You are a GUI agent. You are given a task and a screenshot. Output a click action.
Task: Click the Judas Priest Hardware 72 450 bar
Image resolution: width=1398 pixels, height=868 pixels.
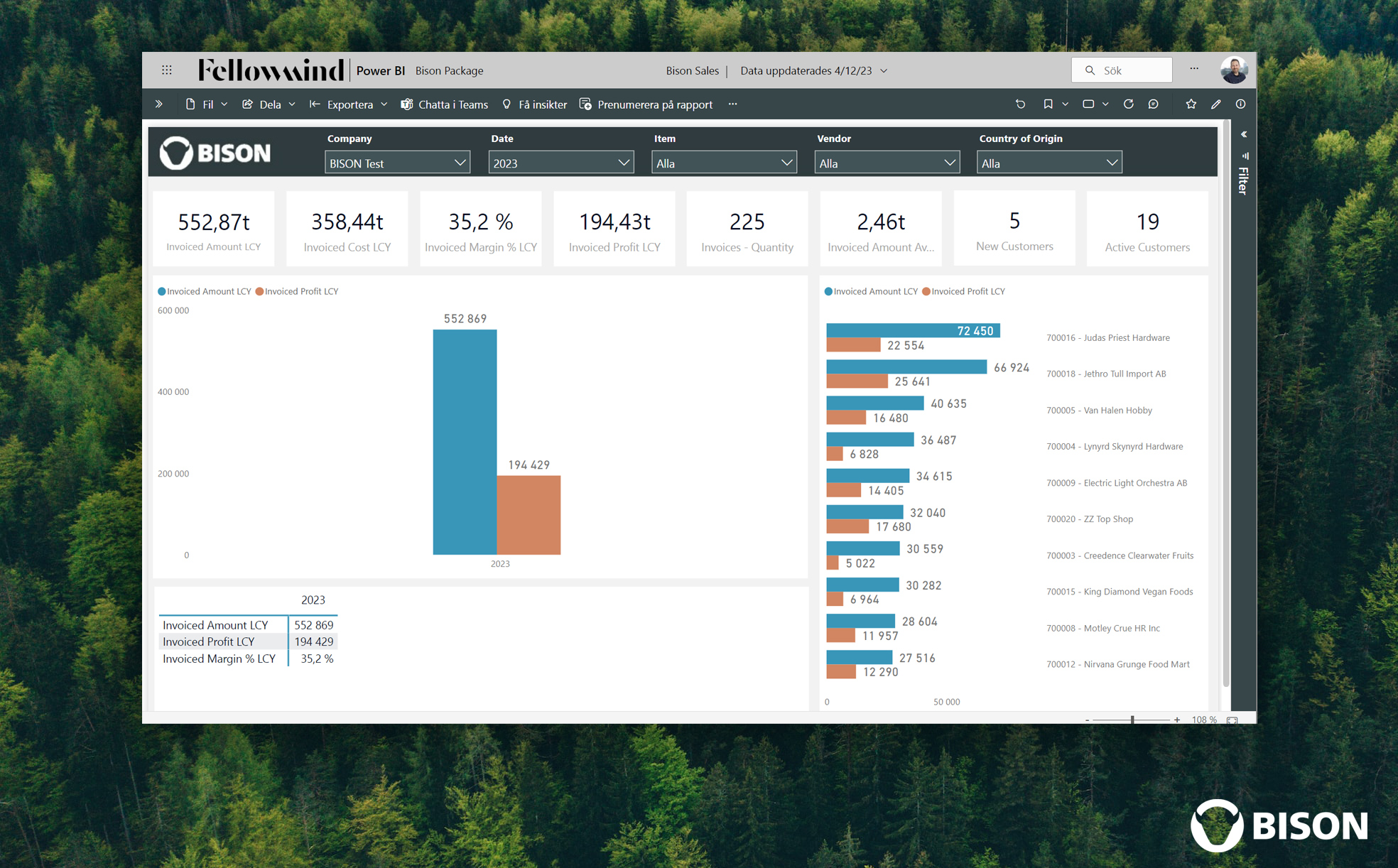tap(913, 330)
